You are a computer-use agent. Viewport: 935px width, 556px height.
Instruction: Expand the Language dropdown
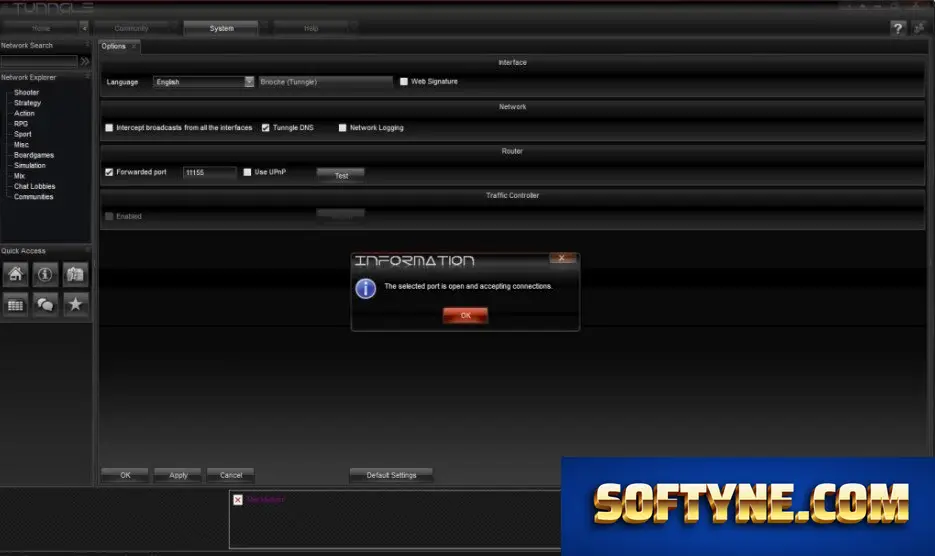pyautogui.click(x=249, y=82)
